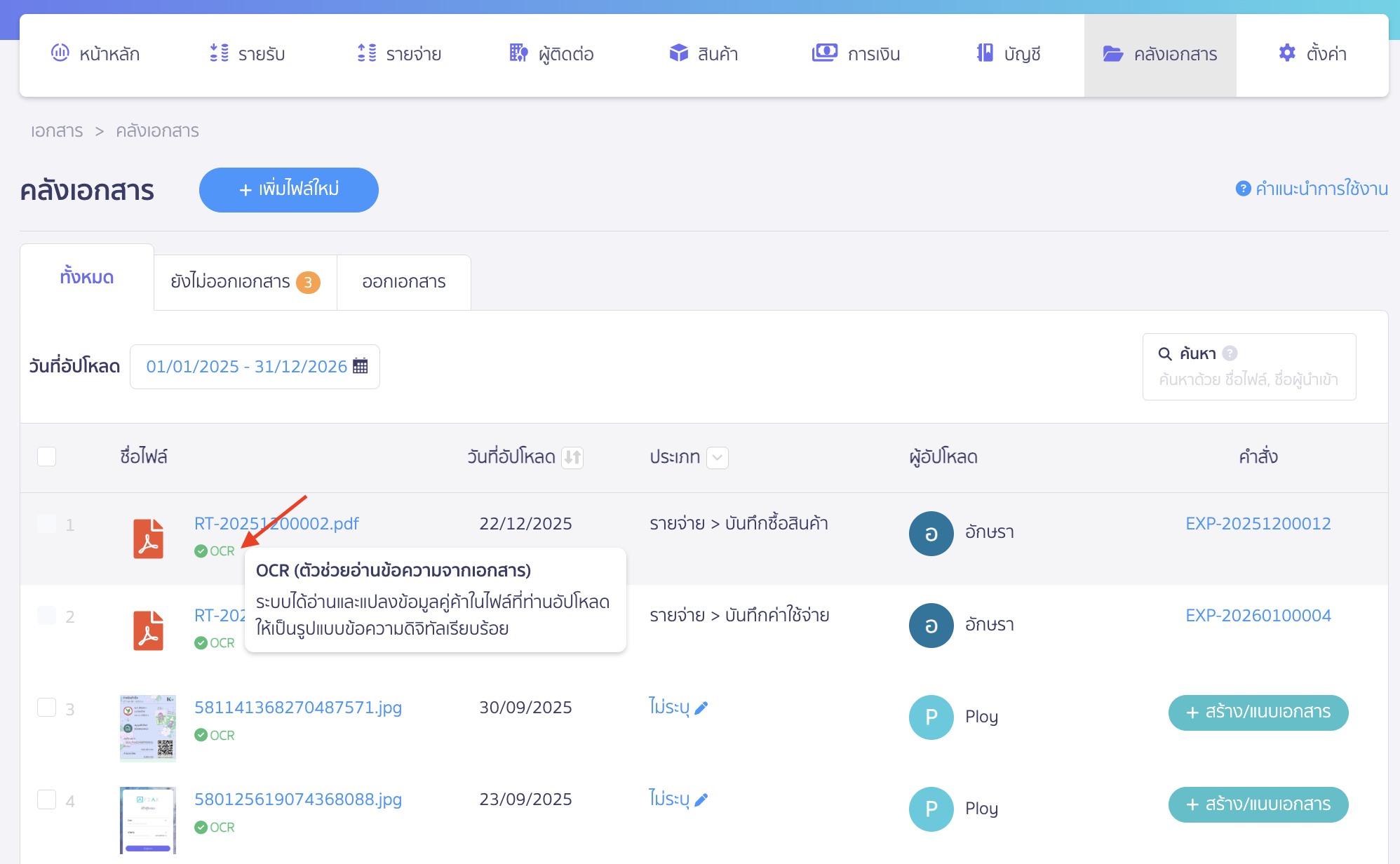Screen dimensions: 1400x864
Task: Check the checkbox for RT-20251200002.pdf row
Action: coord(46,523)
